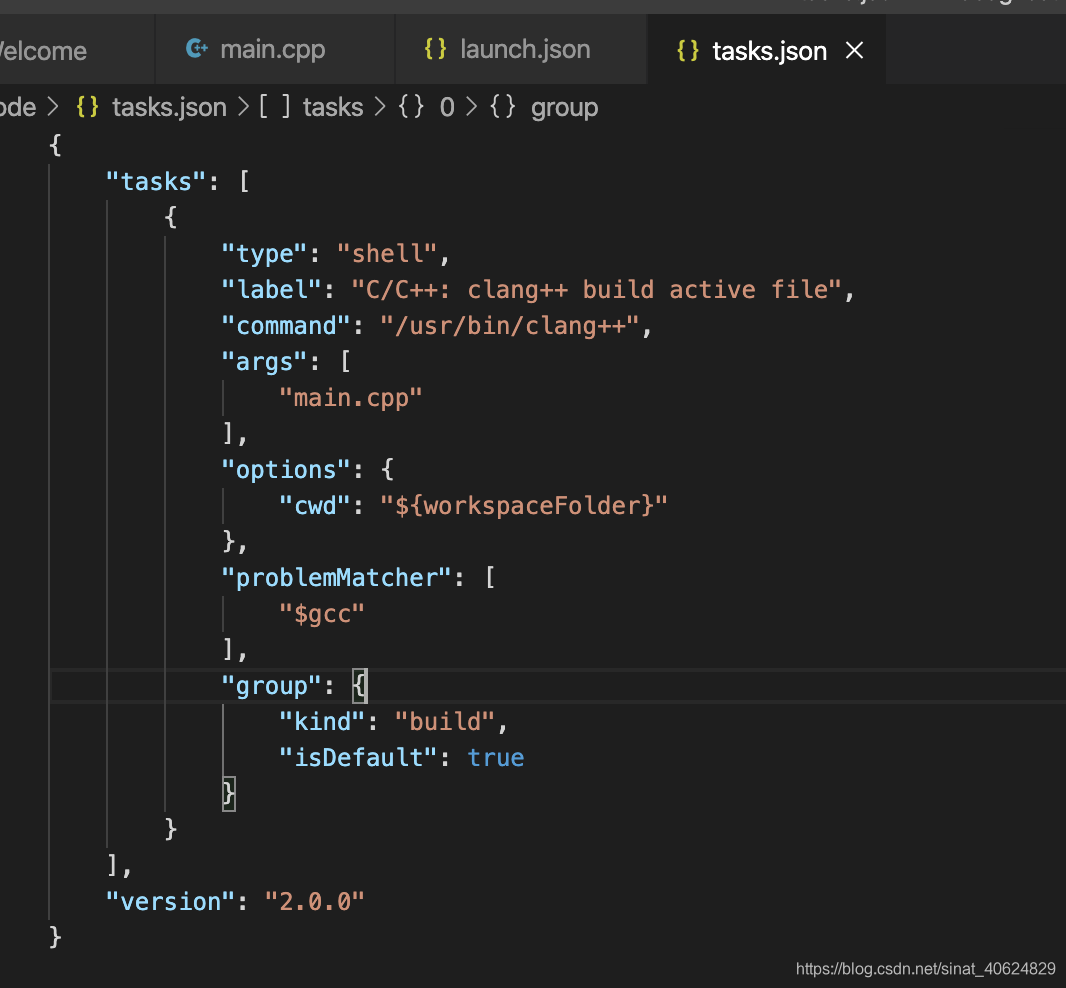Click the "tasks" key in the code
Image resolution: width=1066 pixels, height=988 pixels.
tap(156, 182)
